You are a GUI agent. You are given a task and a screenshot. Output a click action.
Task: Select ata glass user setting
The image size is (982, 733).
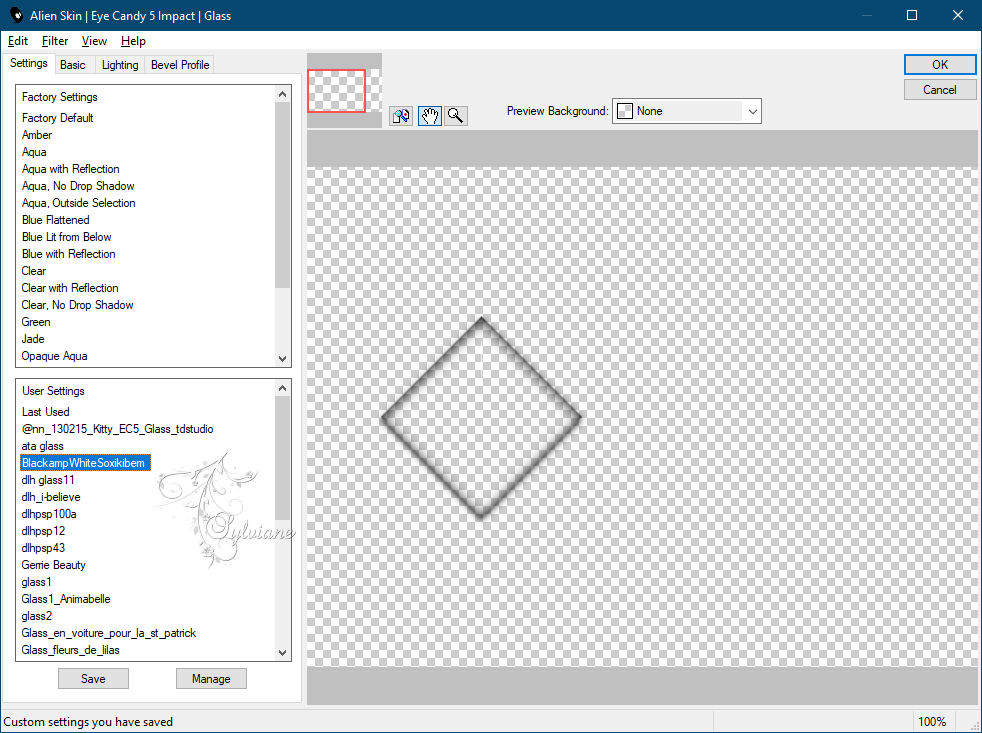[x=42, y=445]
